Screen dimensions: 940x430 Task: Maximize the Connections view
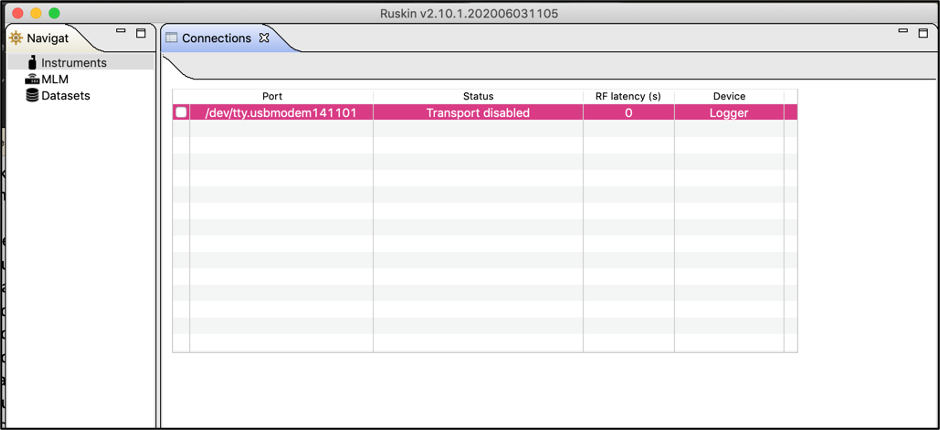[923, 33]
